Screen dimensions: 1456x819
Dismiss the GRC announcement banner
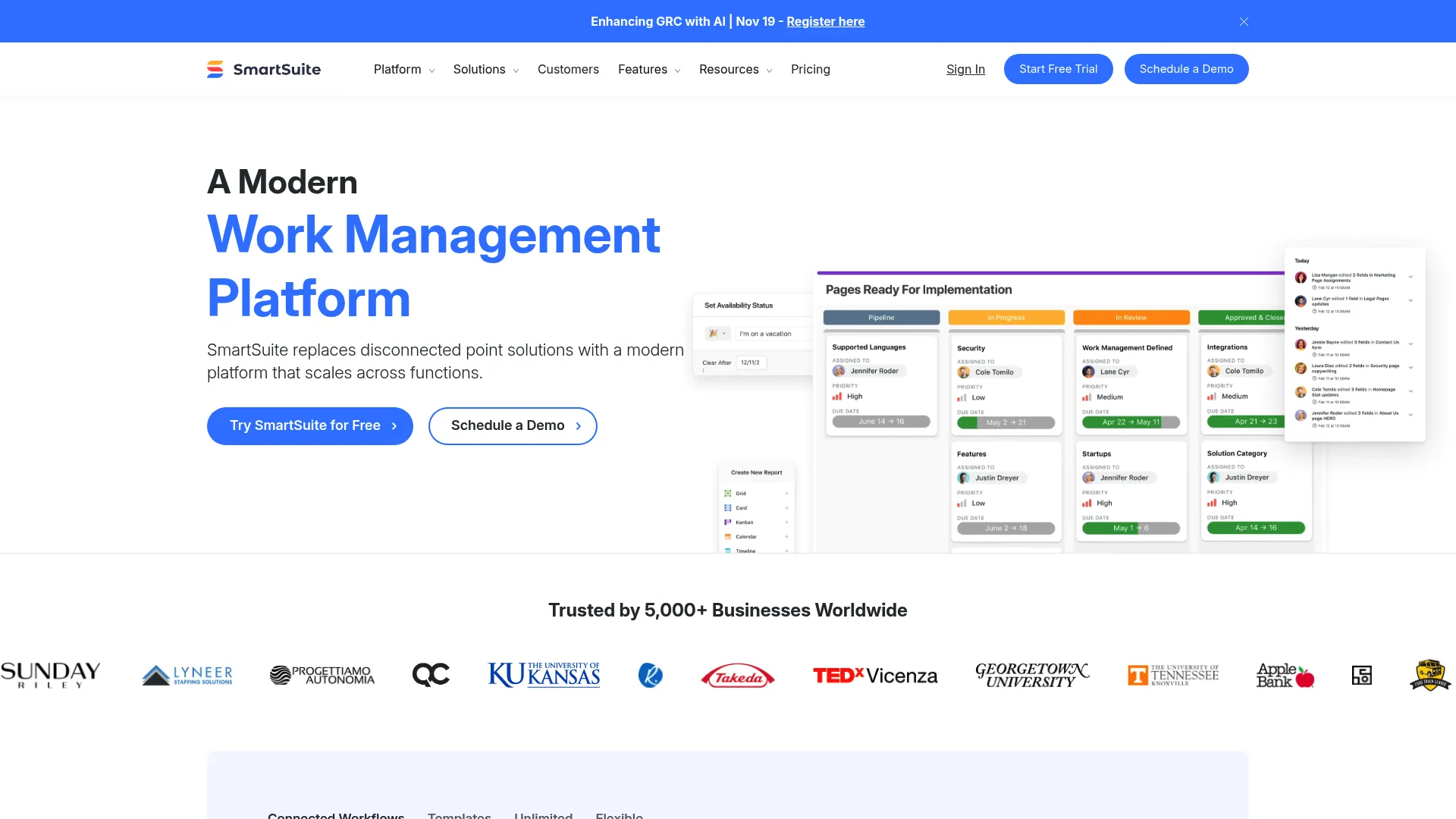[1244, 21]
